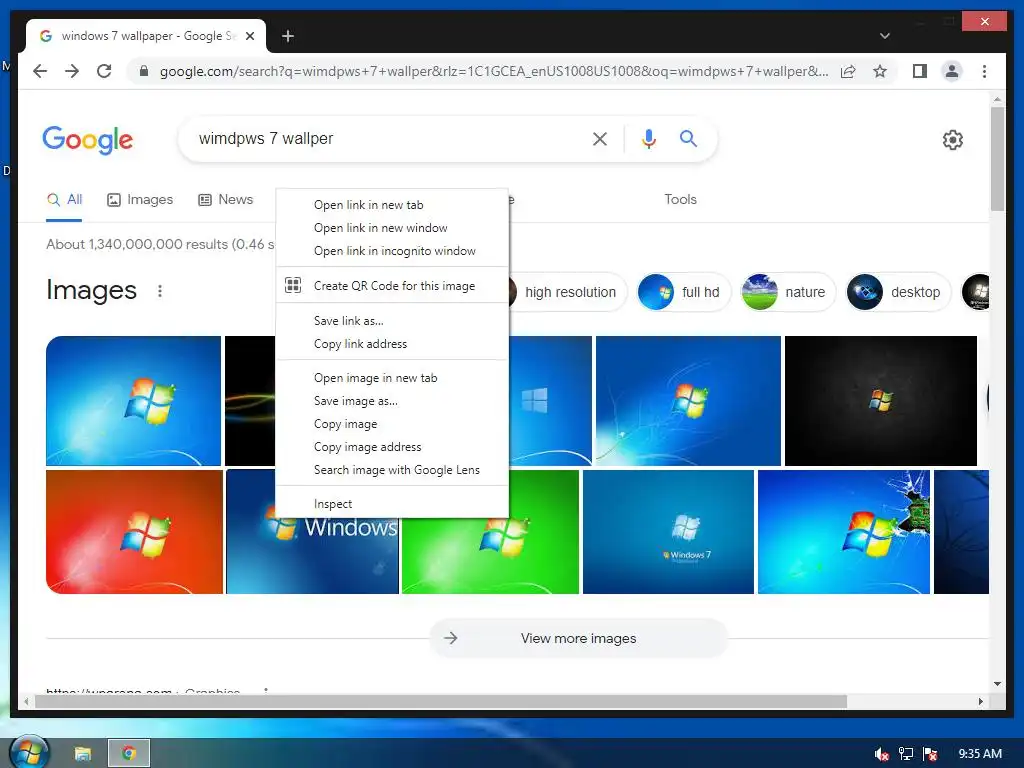Image resolution: width=1024 pixels, height=768 pixels.
Task: Open Google quick settings gear
Action: coord(952,139)
